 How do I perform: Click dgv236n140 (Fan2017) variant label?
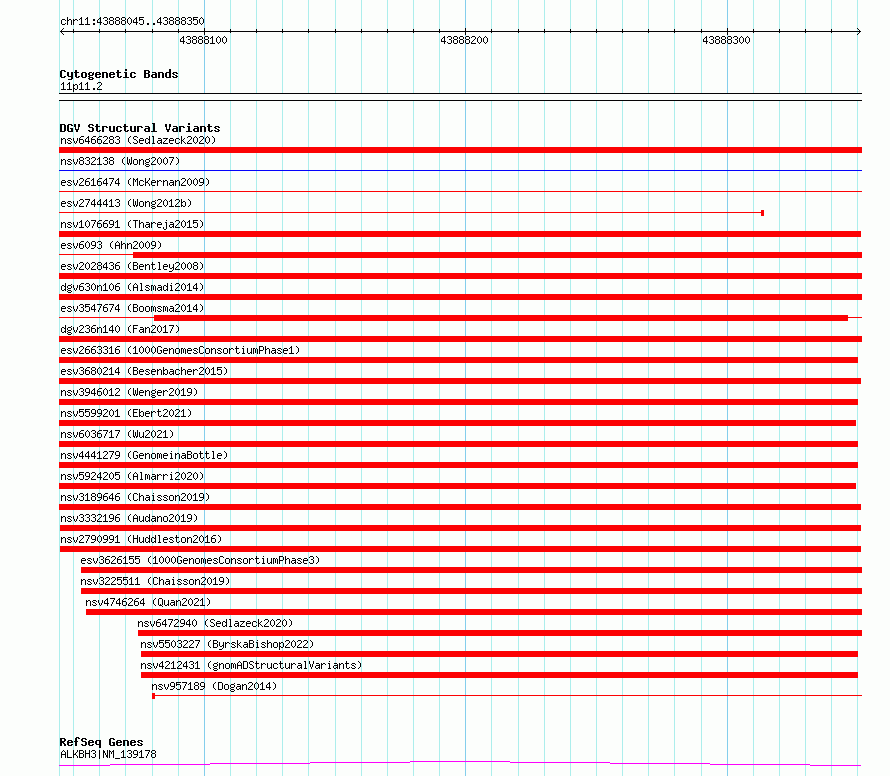pyautogui.click(x=120, y=329)
